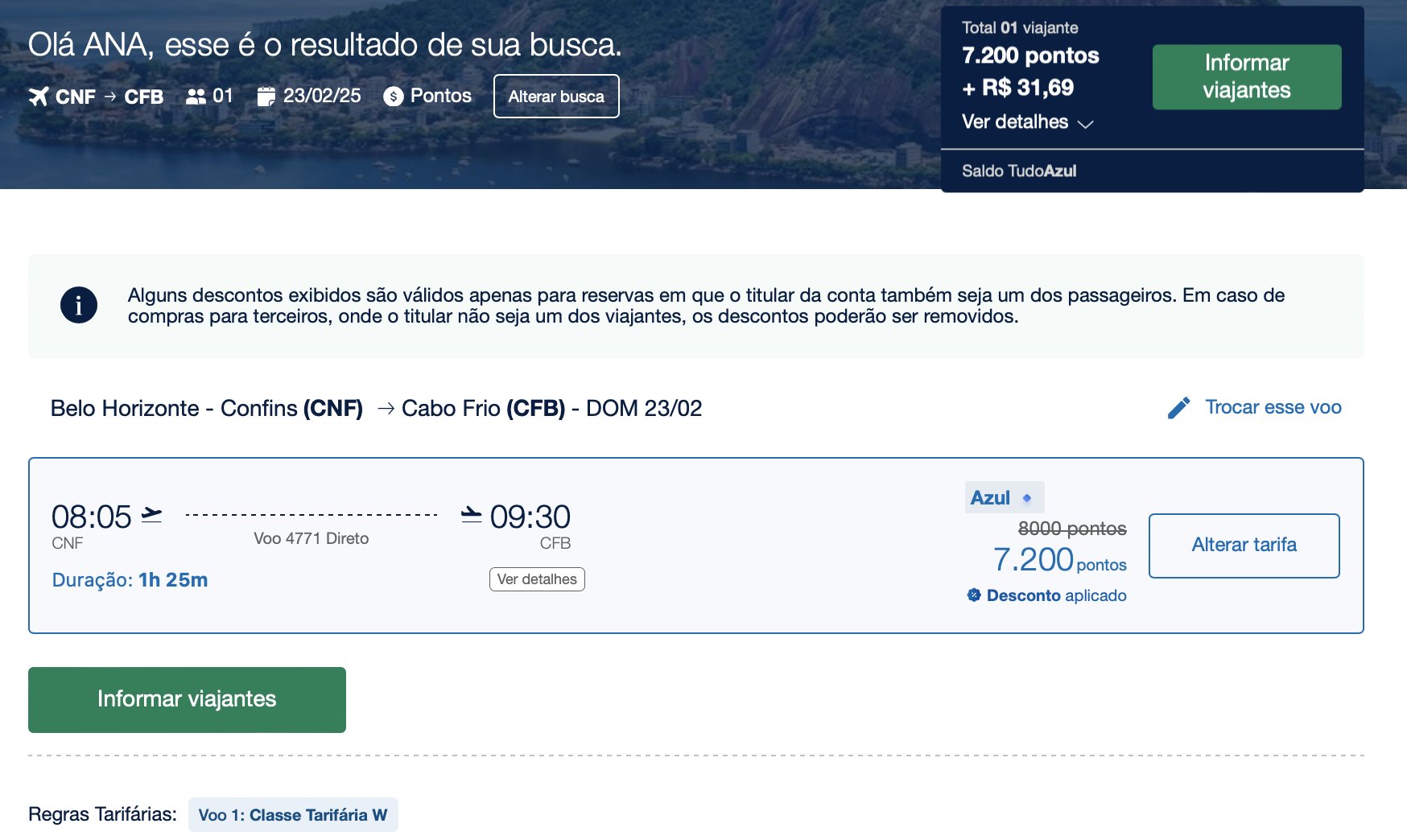Open Ver detalhes for flight 4771
Screen dimensions: 1407x840
click(537, 579)
